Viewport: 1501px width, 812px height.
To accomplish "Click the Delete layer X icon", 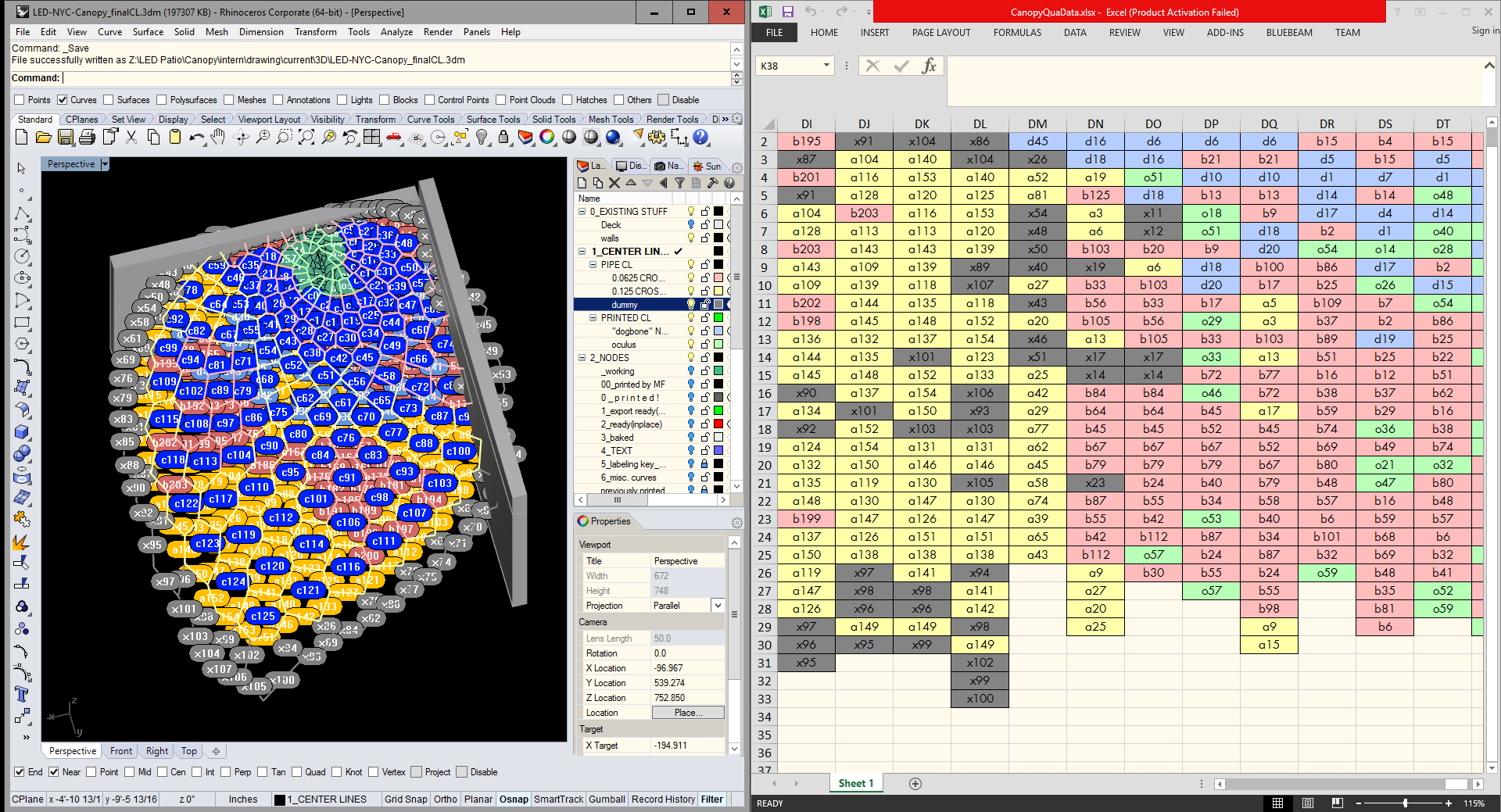I will (x=614, y=183).
